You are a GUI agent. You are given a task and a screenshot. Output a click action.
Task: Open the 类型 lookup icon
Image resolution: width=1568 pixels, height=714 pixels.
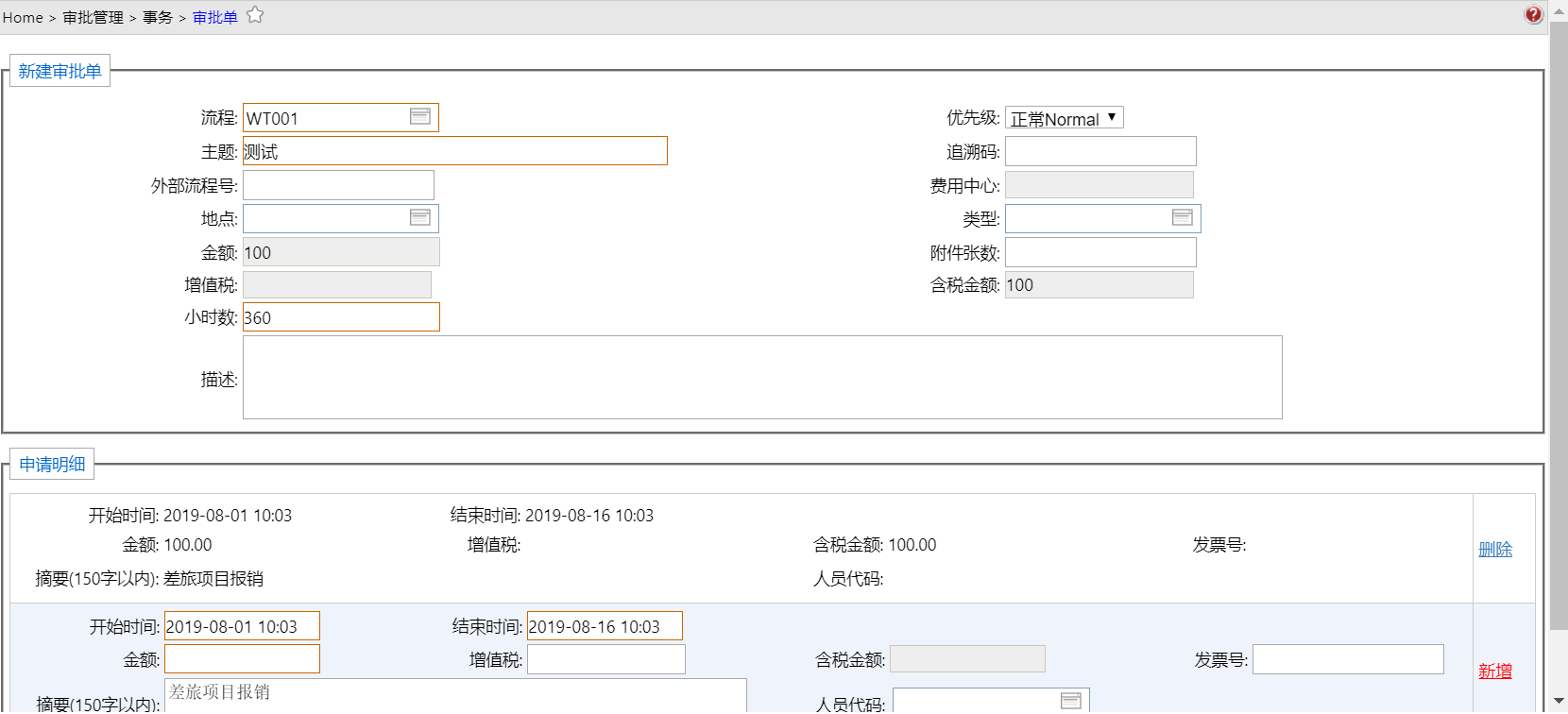1183,217
